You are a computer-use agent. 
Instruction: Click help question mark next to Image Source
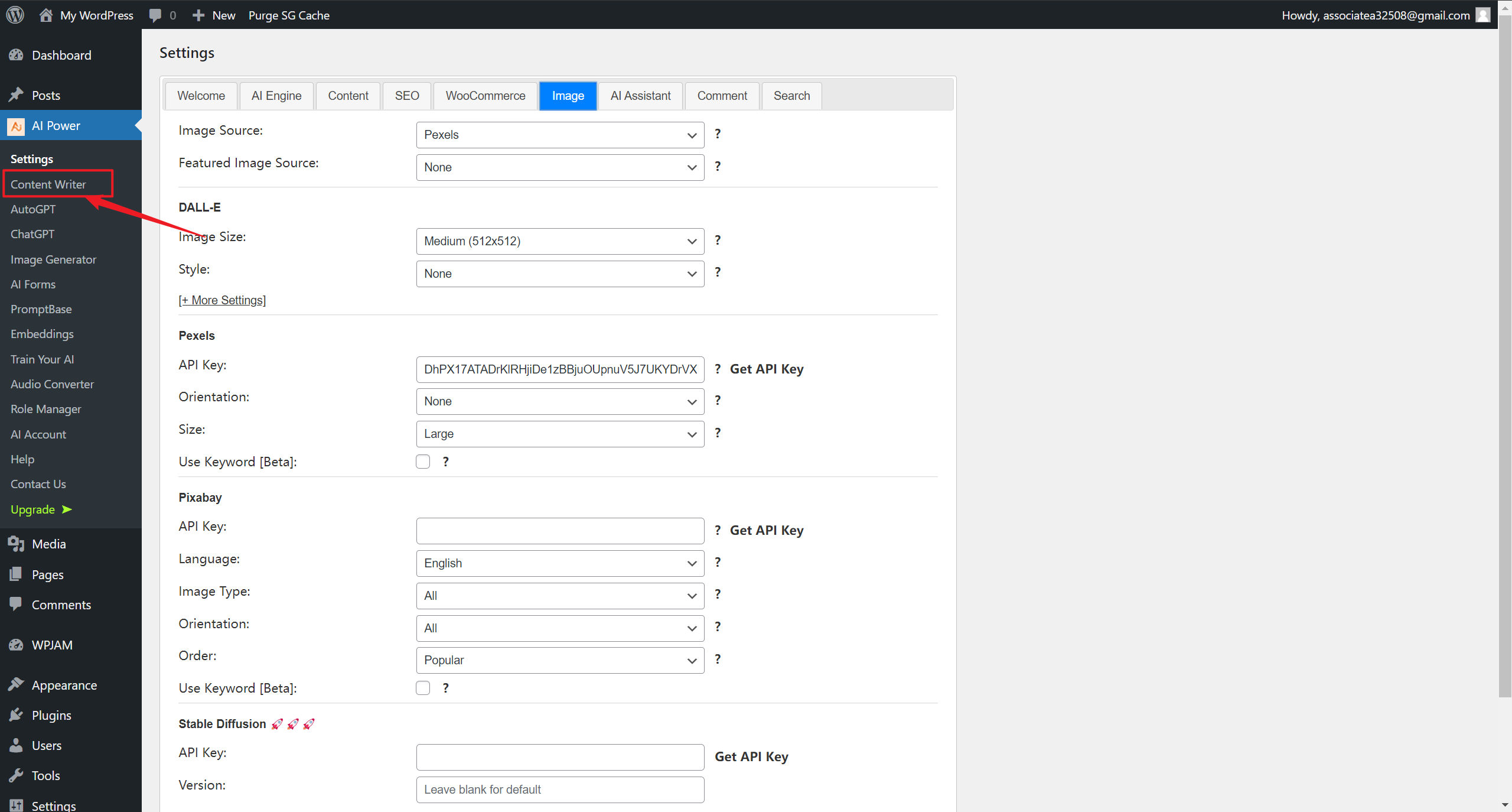click(718, 134)
